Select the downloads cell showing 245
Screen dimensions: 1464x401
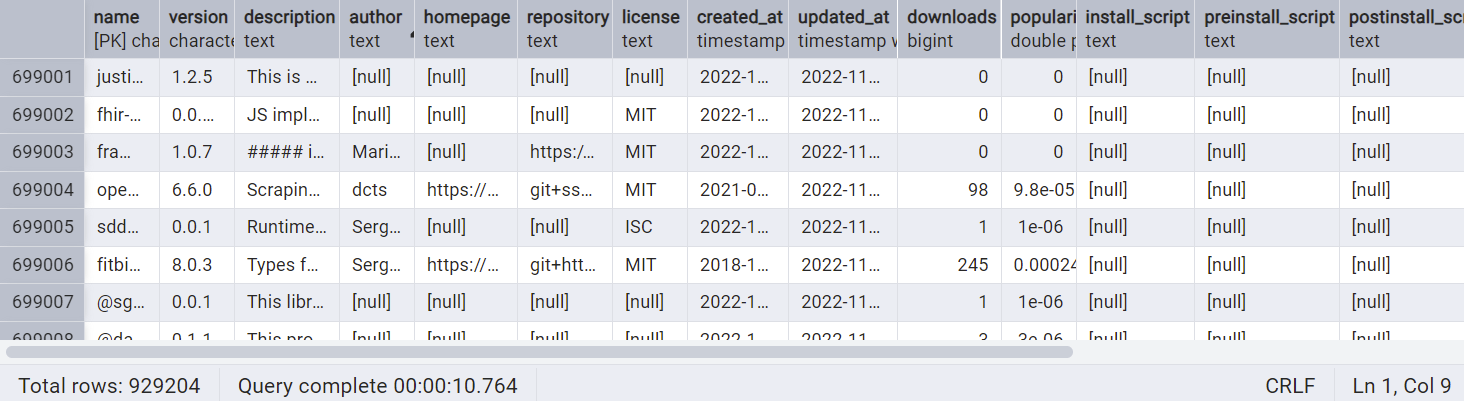[949, 265]
